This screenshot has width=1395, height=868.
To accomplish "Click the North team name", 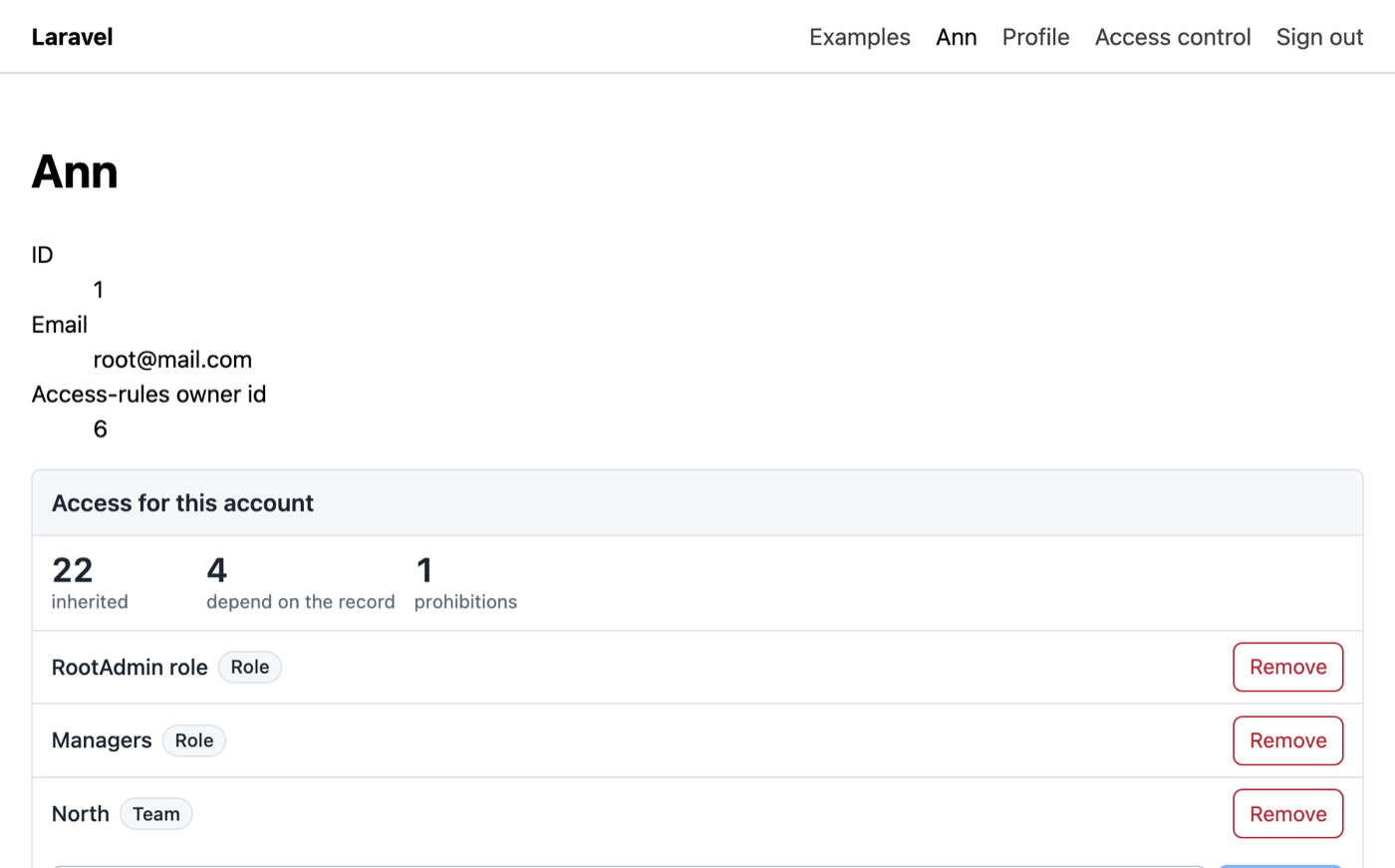I will pos(81,814).
